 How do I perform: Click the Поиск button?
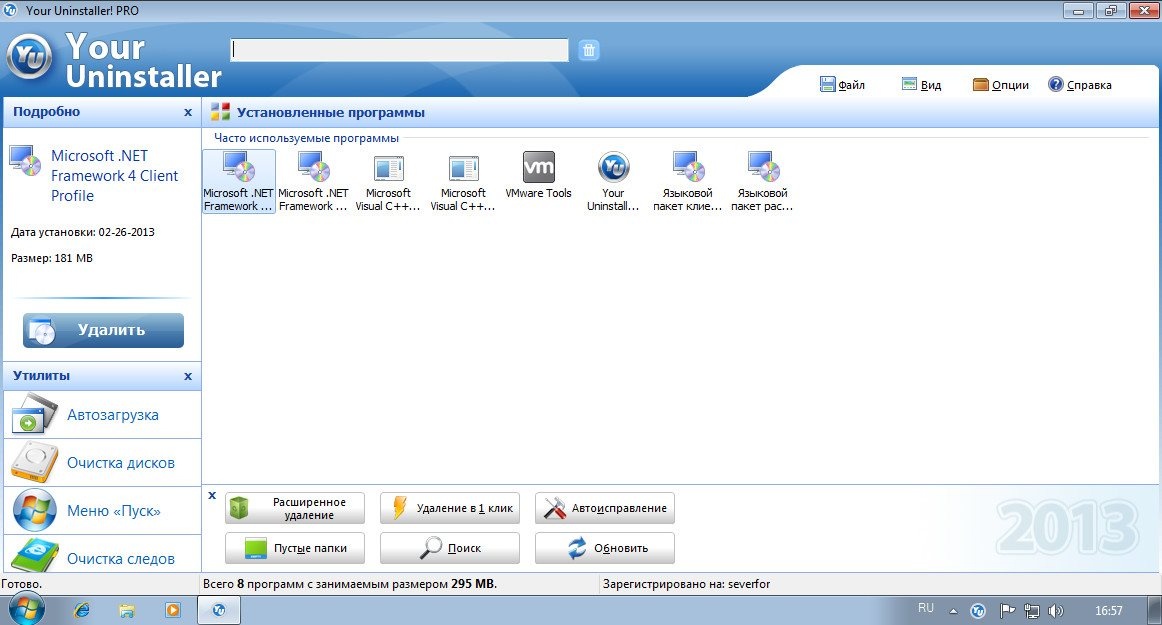point(450,549)
